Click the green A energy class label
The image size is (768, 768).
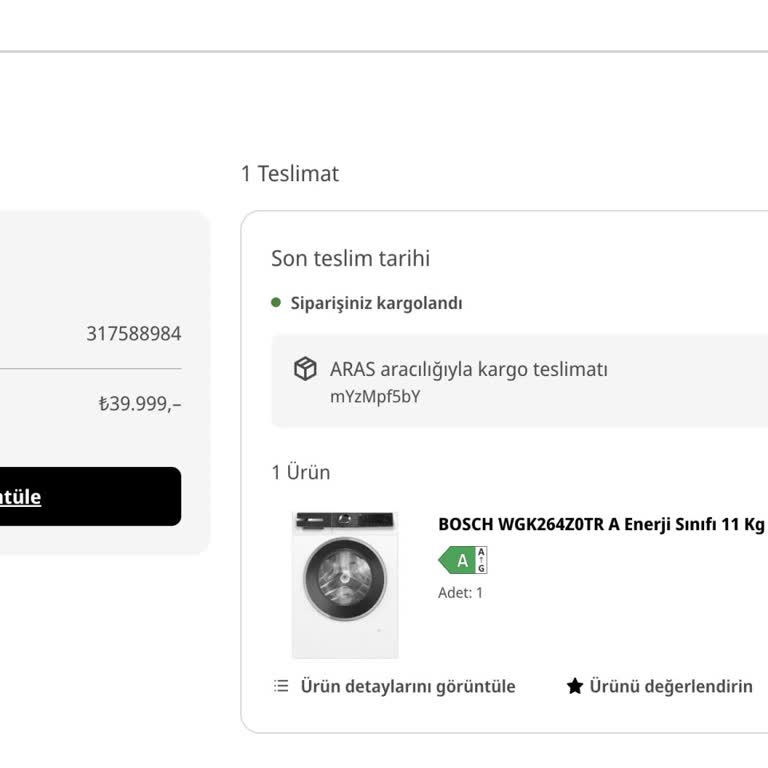456,560
